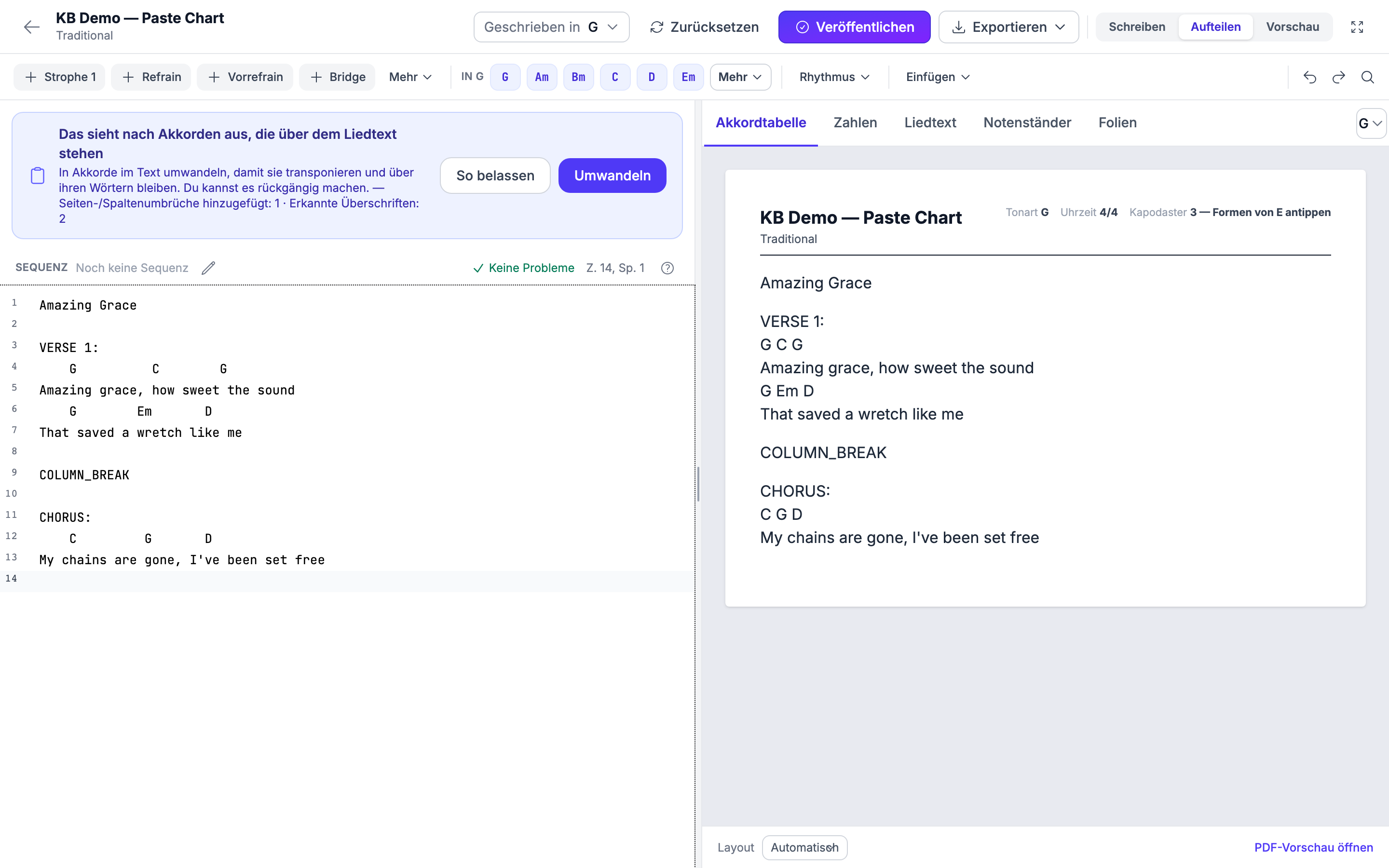
Task: Switch to the Zahlen tab
Action: [855, 122]
